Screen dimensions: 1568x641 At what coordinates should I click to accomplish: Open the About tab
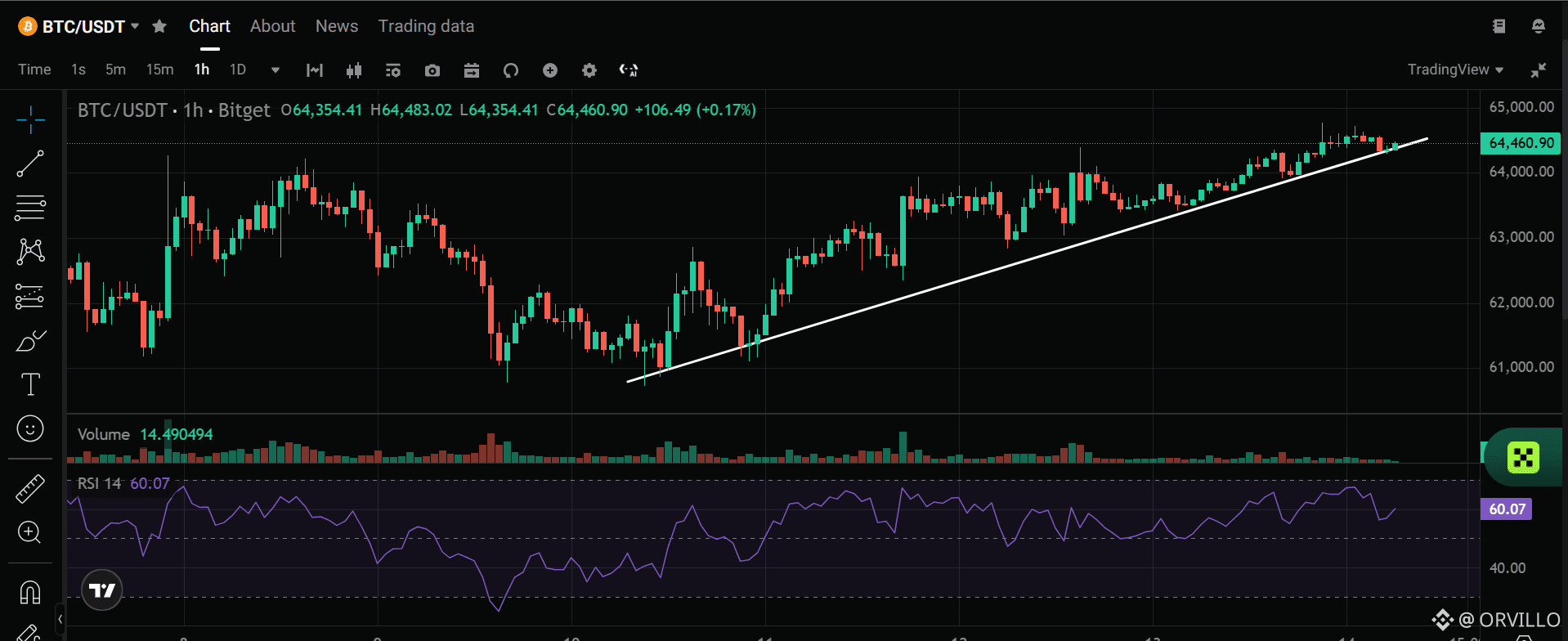tap(273, 26)
